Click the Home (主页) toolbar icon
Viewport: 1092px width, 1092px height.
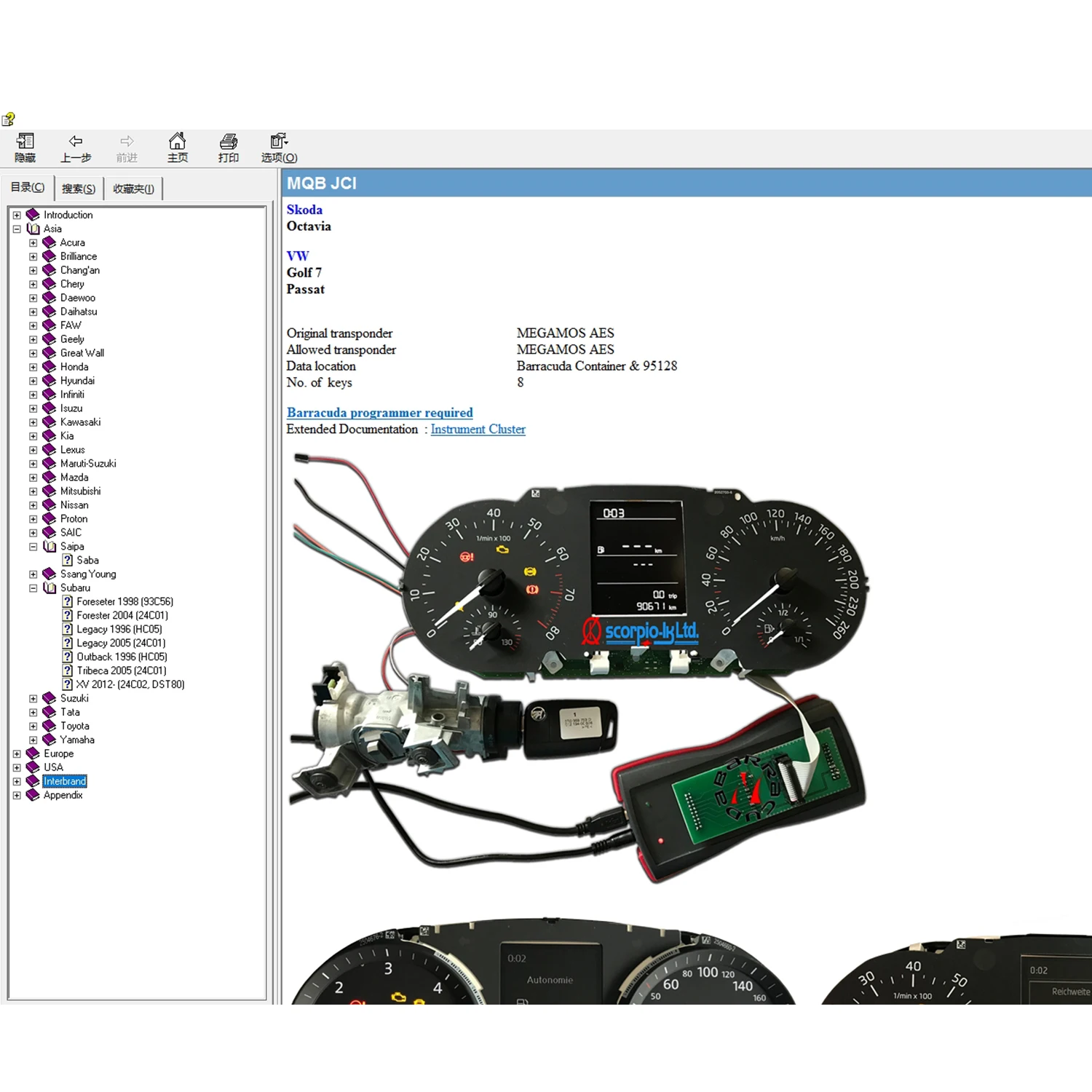(x=177, y=141)
